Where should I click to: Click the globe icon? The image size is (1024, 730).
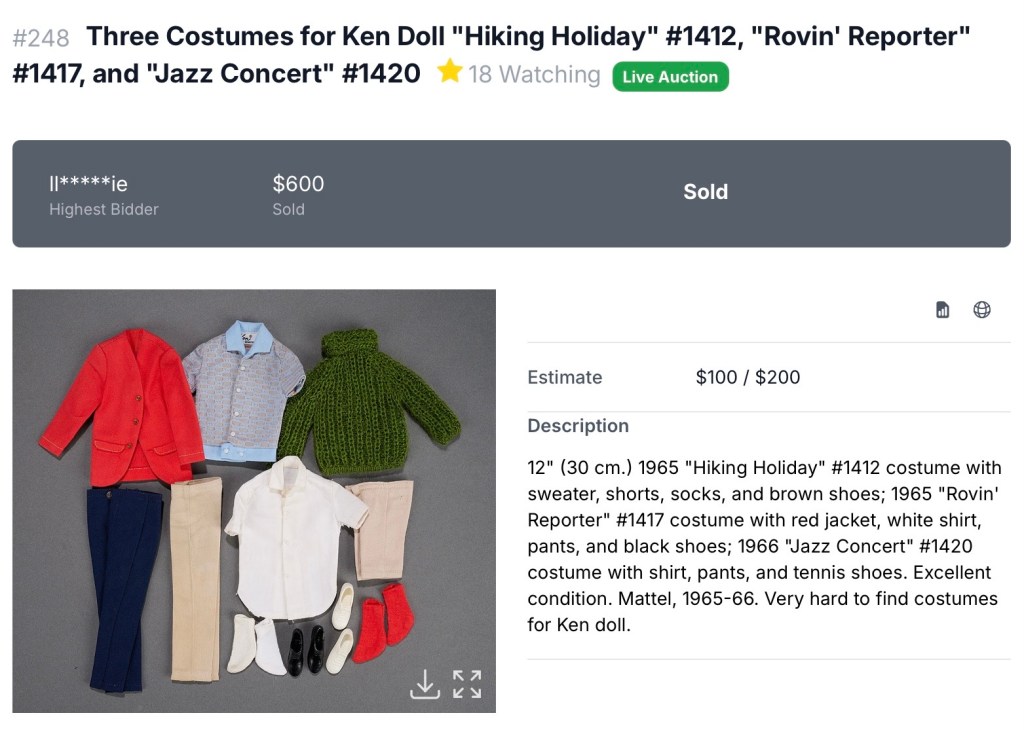click(x=982, y=310)
